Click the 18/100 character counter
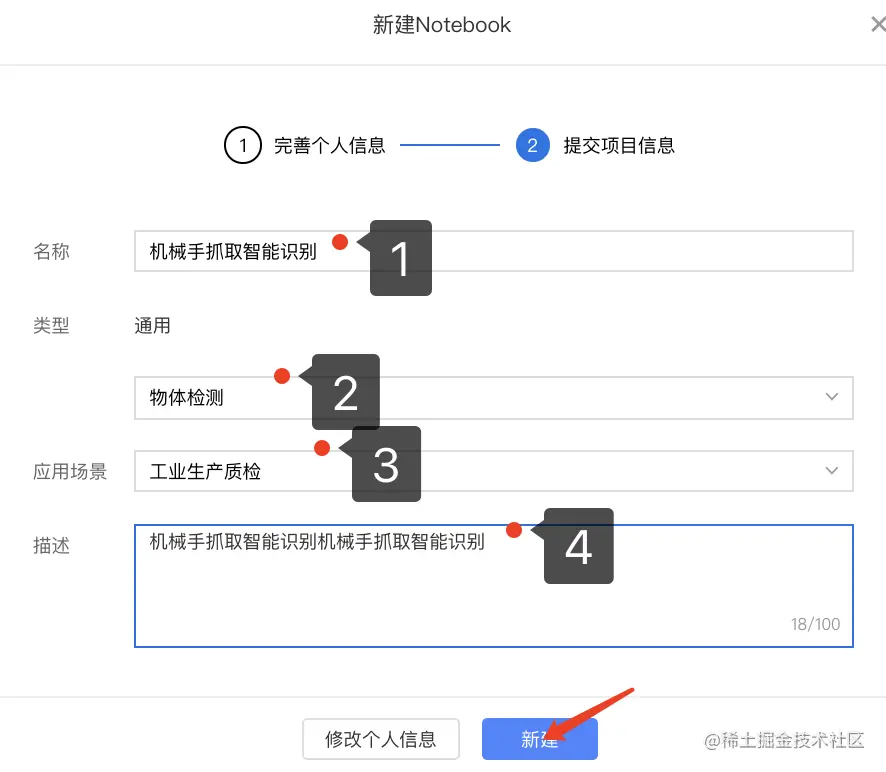Viewport: 886px width, 772px height. 814,624
